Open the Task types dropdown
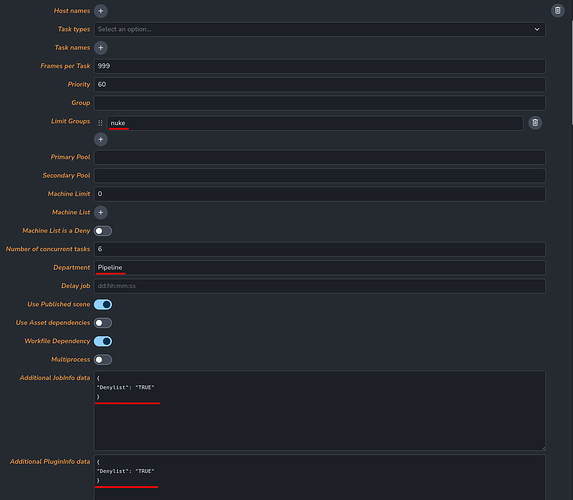Viewport: 573px width, 500px height. tap(320, 29)
